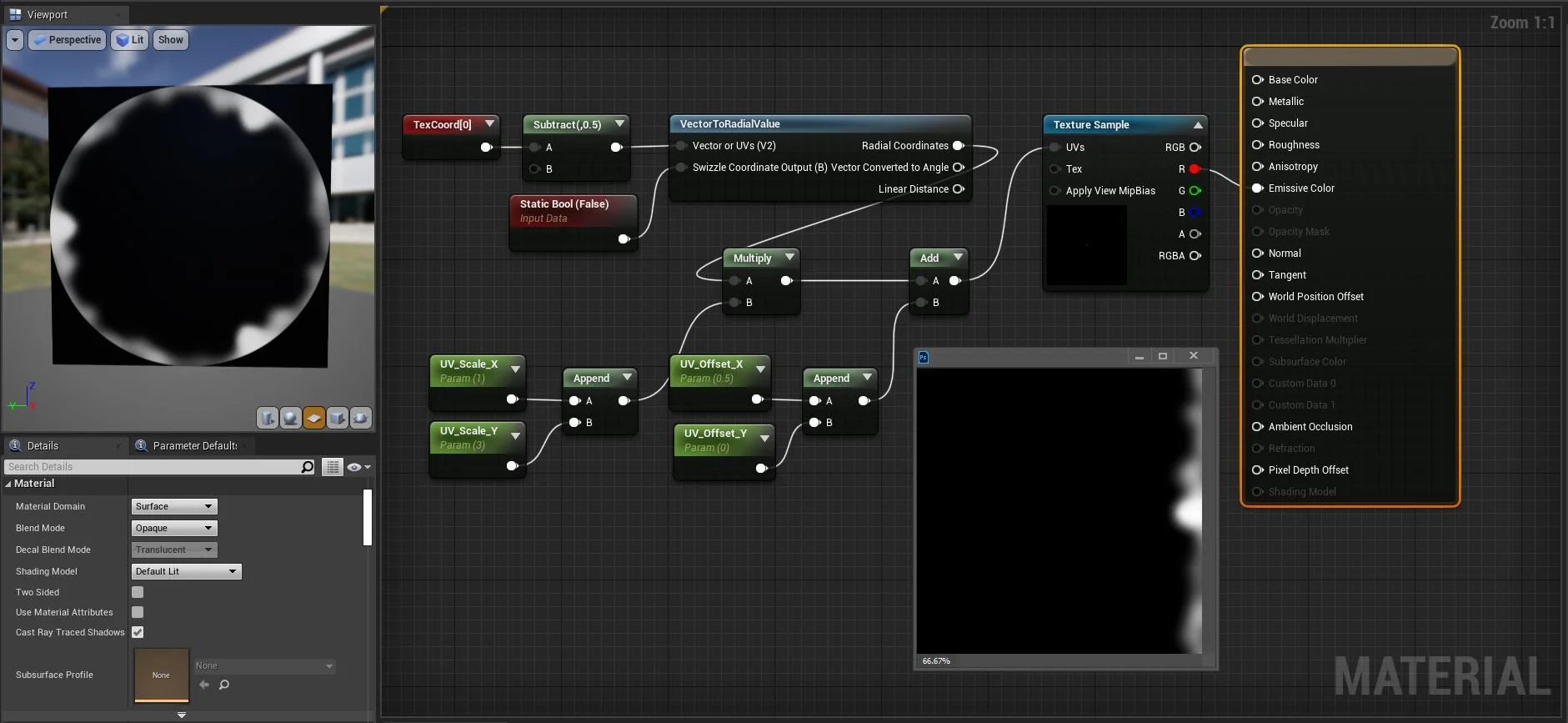The height and width of the screenshot is (723, 1568).
Task: Click Details panel vertical scrollbar
Action: pyautogui.click(x=368, y=518)
